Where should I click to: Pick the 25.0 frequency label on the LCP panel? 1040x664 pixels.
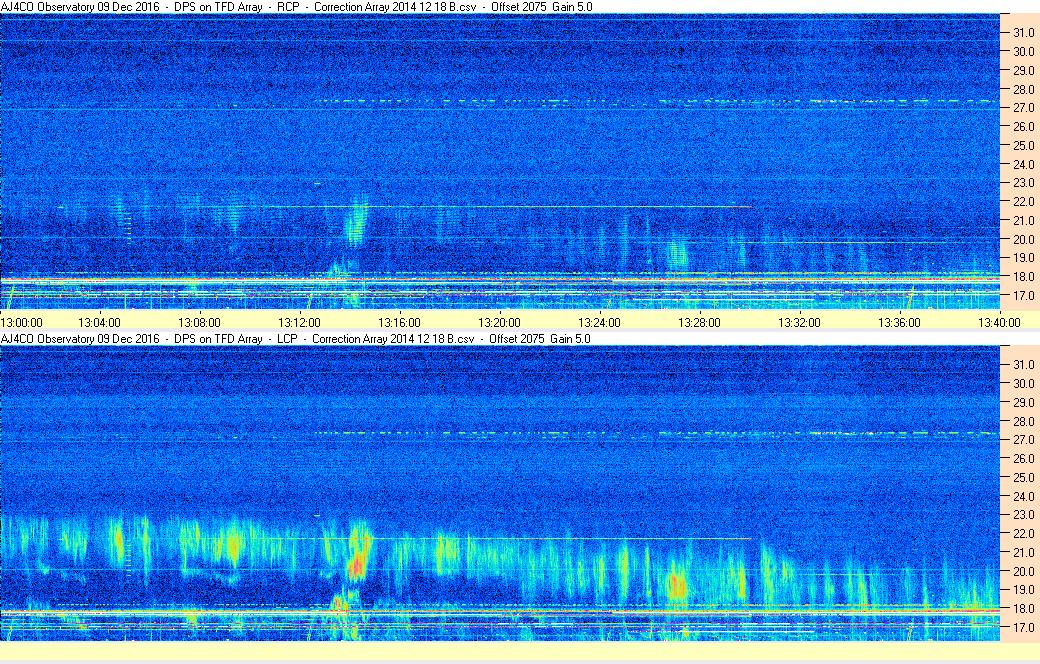point(1023,478)
